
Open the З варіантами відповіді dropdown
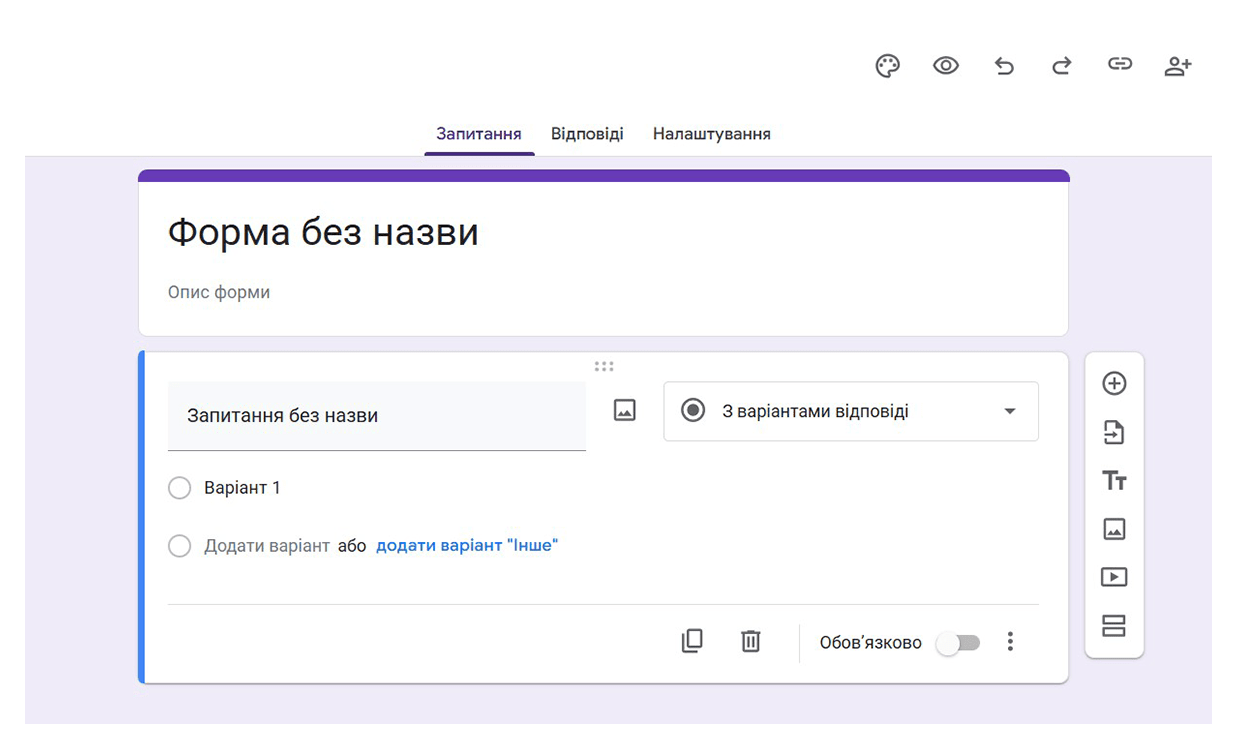(x=851, y=411)
